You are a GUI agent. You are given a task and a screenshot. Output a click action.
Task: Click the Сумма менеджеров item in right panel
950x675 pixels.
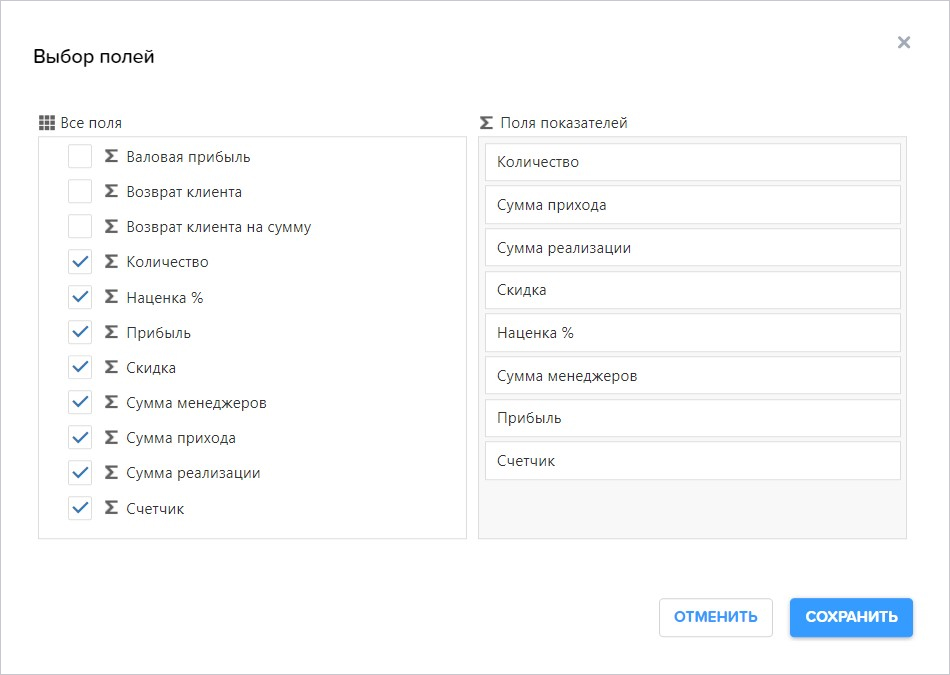pos(693,376)
